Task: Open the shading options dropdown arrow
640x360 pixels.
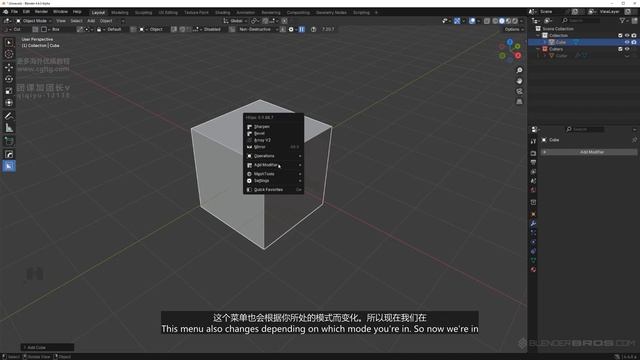Action: click(521, 21)
